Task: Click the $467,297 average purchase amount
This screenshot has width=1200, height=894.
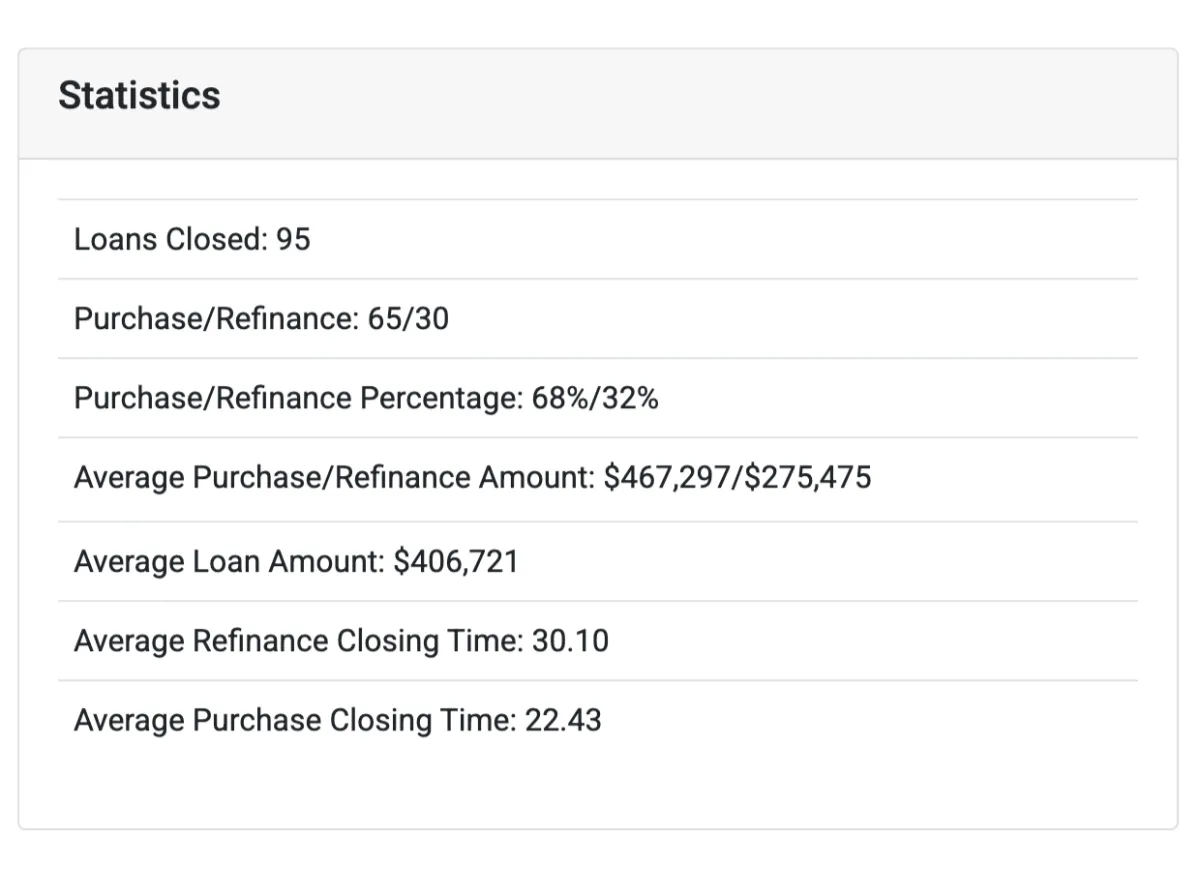Action: point(667,478)
